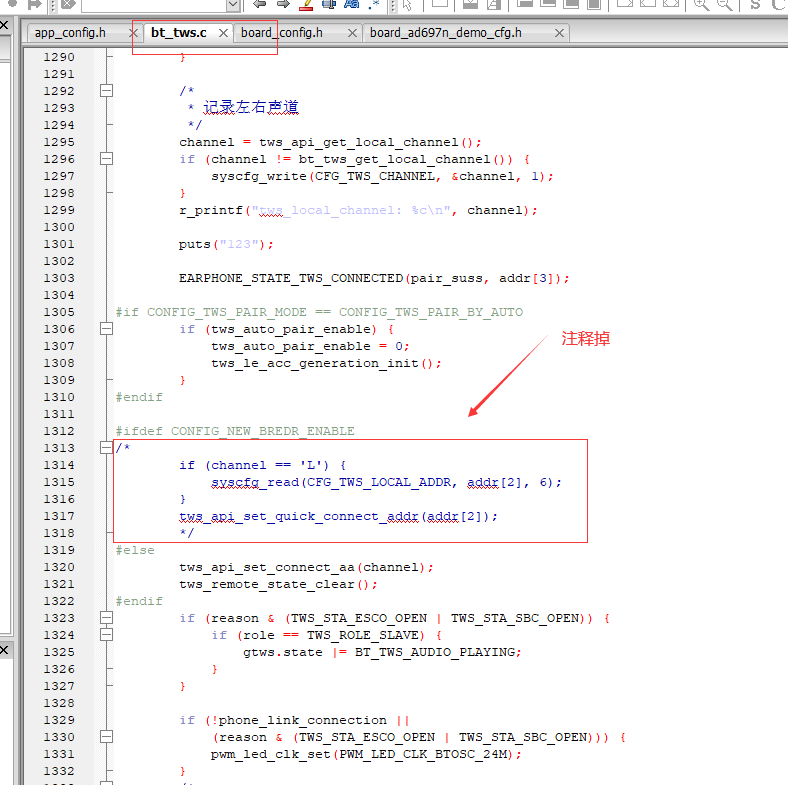Collapse the fold at line 1323
The height and width of the screenshot is (785, 788).
[107, 618]
